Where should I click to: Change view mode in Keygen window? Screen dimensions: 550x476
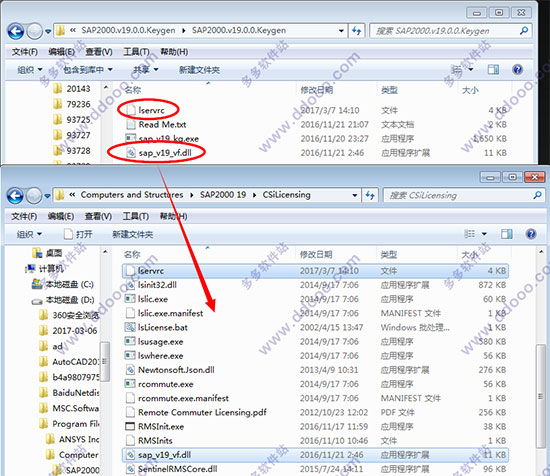pos(457,69)
